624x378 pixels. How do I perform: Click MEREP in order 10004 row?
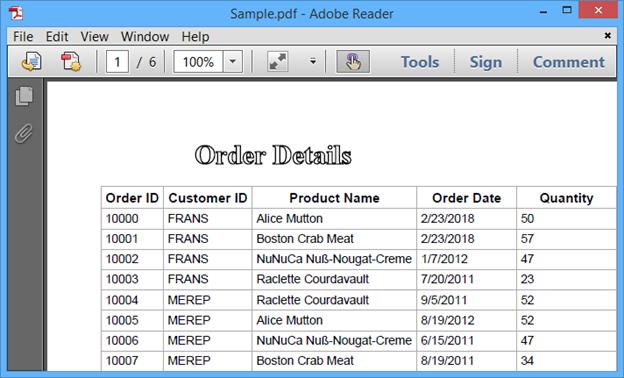189,300
